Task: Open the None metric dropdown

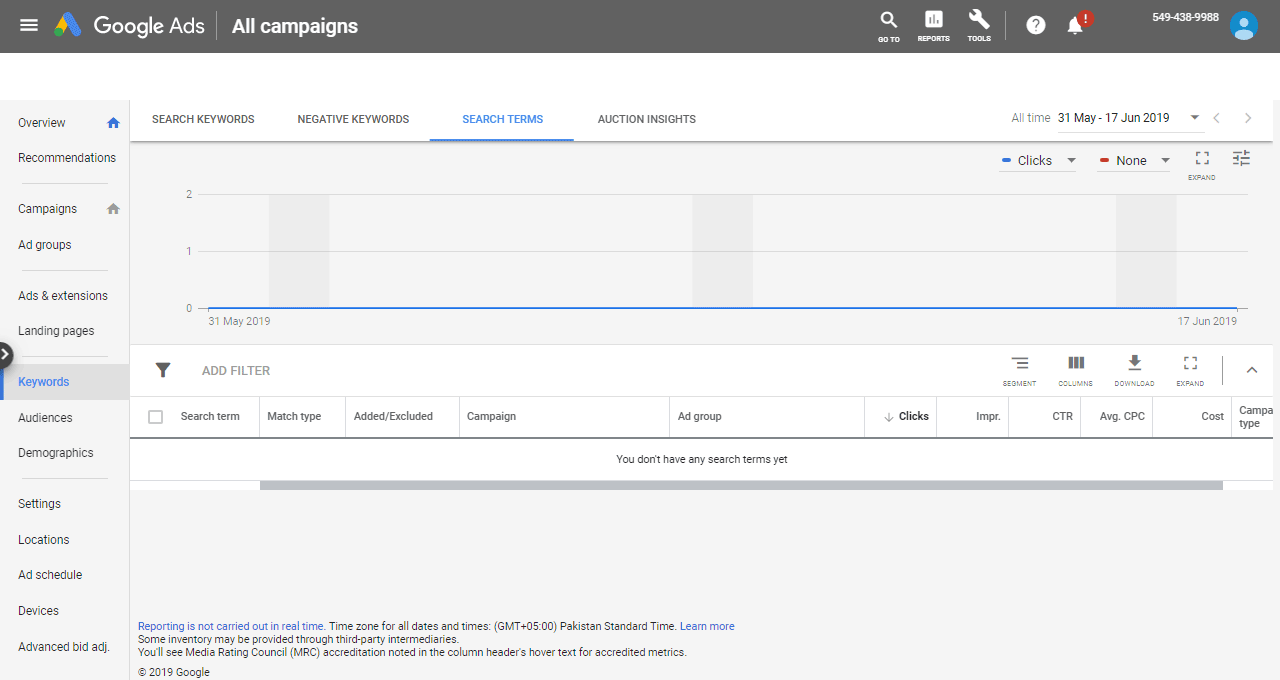Action: (1134, 160)
